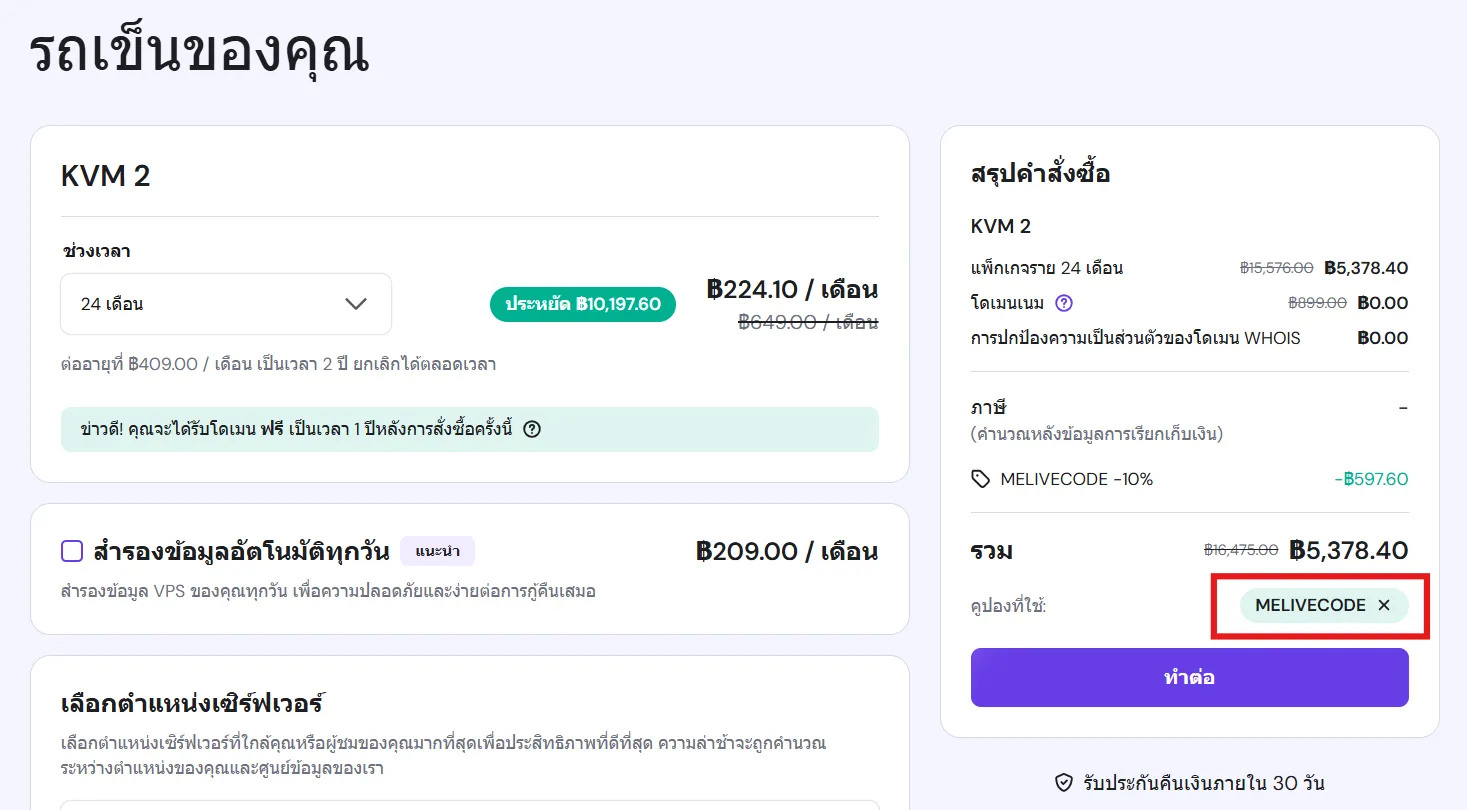The width and height of the screenshot is (1467, 810).
Task: Click the question mark in the free domain banner
Action: click(x=532, y=429)
